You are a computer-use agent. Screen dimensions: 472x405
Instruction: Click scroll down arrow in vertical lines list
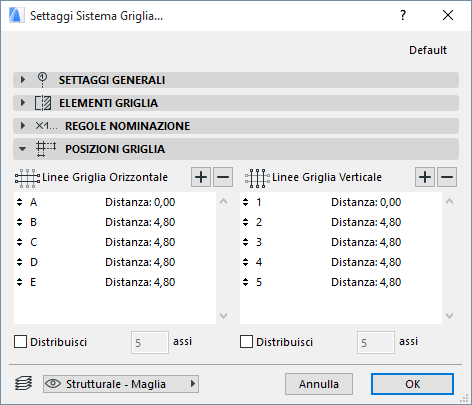(449, 315)
